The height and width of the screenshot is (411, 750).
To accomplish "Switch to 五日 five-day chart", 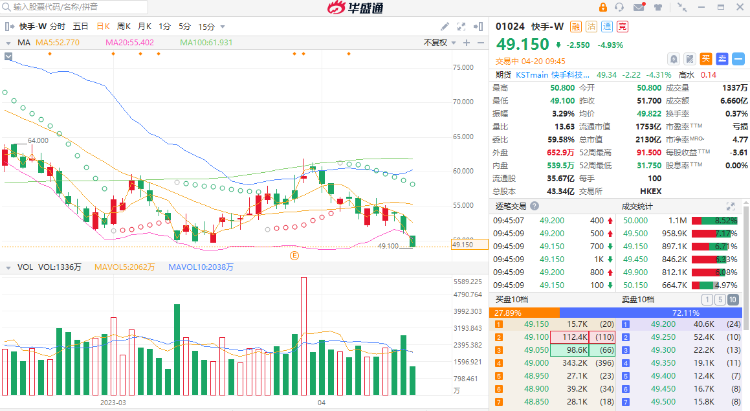I will coord(80,26).
